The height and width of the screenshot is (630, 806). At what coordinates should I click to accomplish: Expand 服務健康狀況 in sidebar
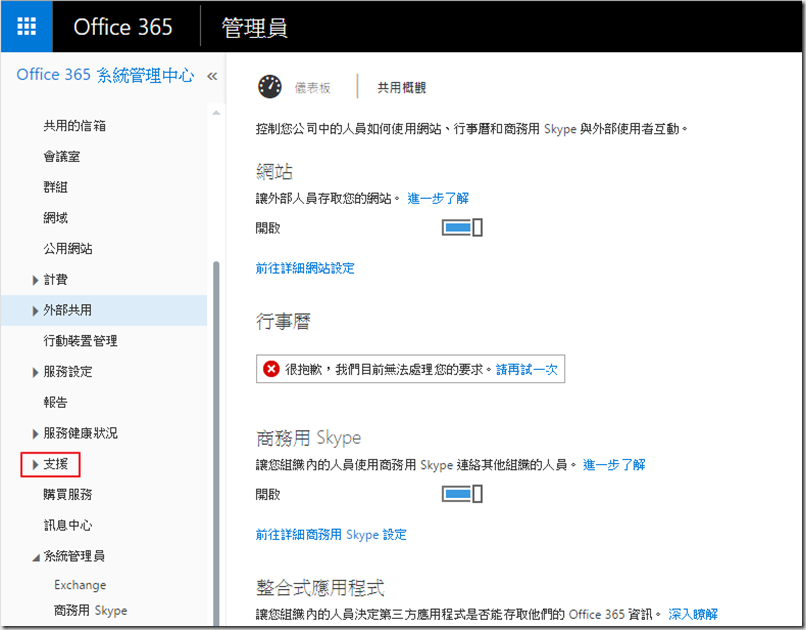37,433
